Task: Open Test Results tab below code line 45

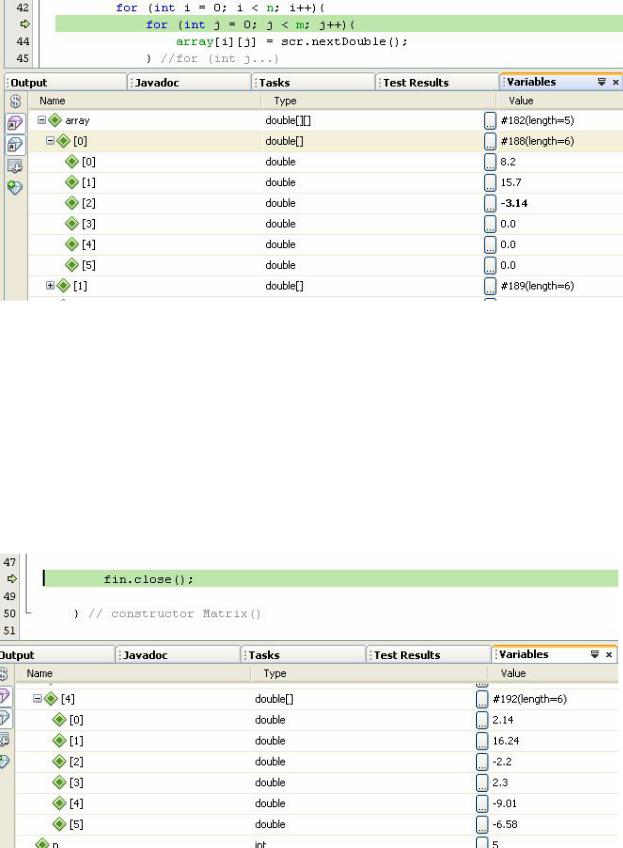Action: pos(437,82)
